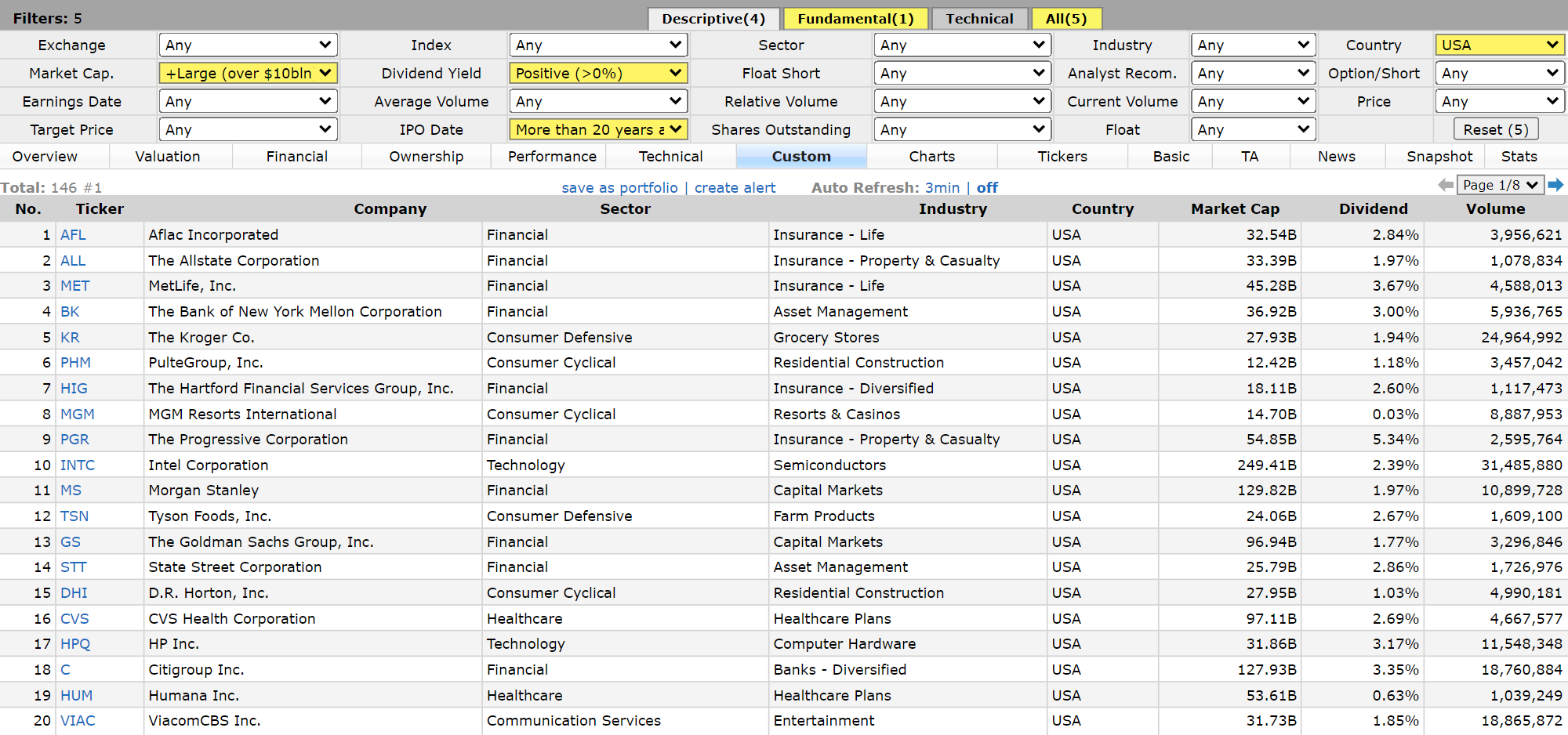This screenshot has width=1568, height=735.
Task: Open the Target Price dropdown
Action: coord(248,129)
